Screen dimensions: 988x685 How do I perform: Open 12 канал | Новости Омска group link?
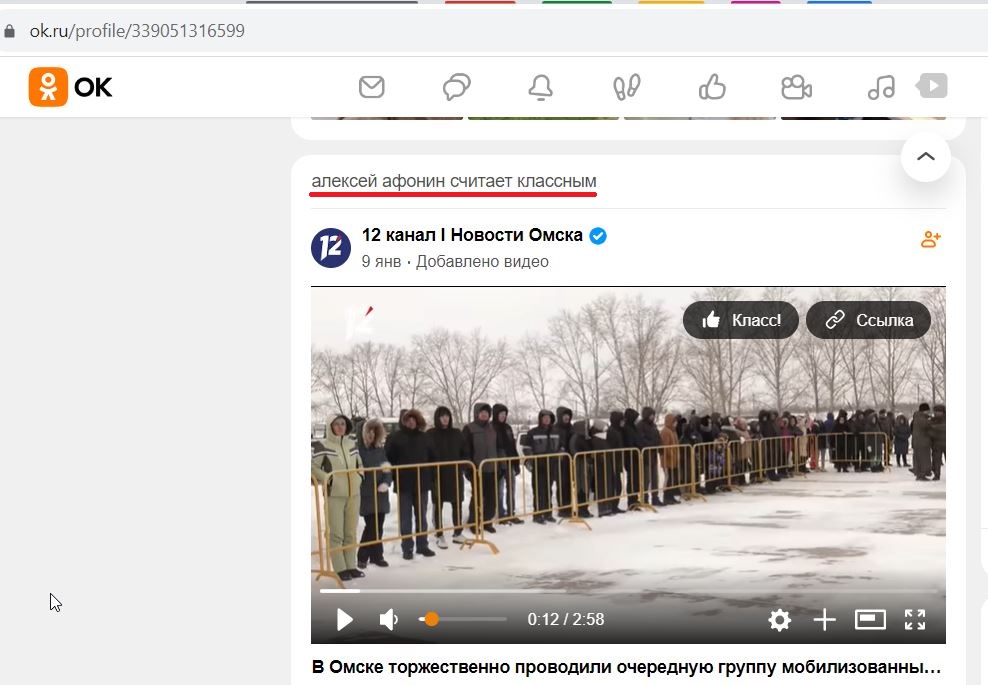pos(472,235)
